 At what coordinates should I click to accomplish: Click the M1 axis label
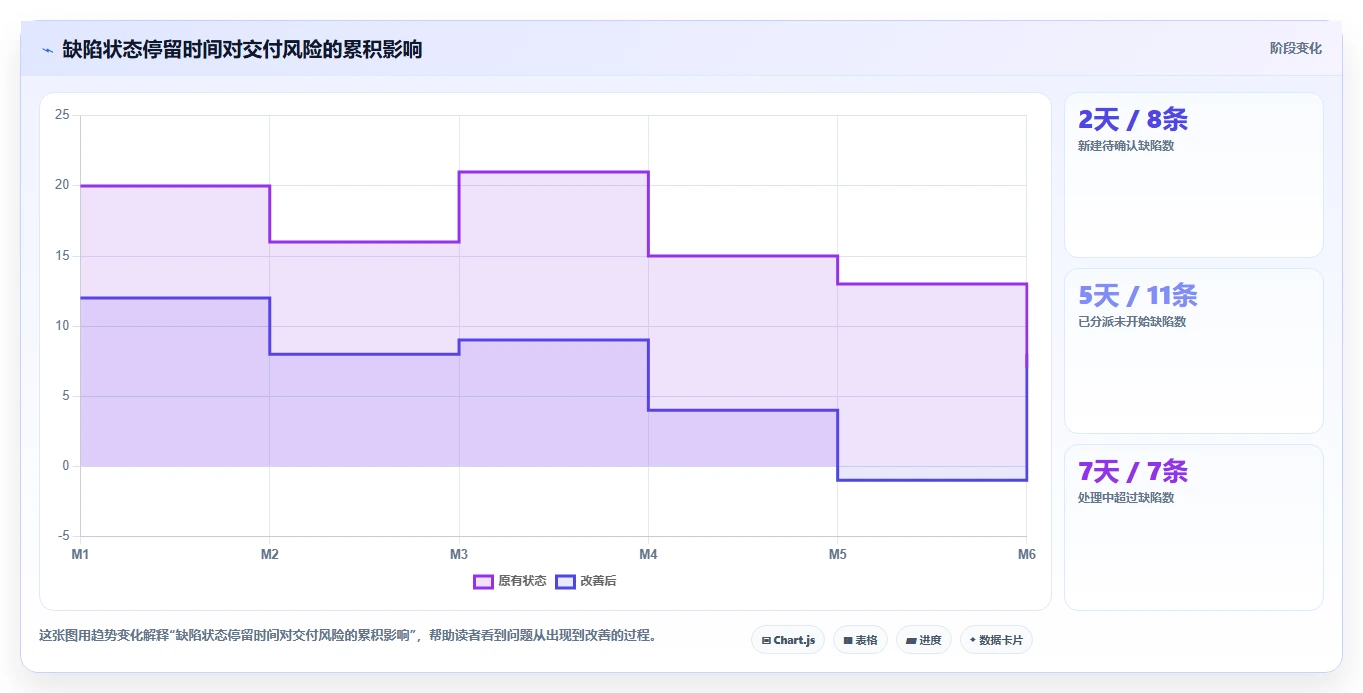(80, 554)
